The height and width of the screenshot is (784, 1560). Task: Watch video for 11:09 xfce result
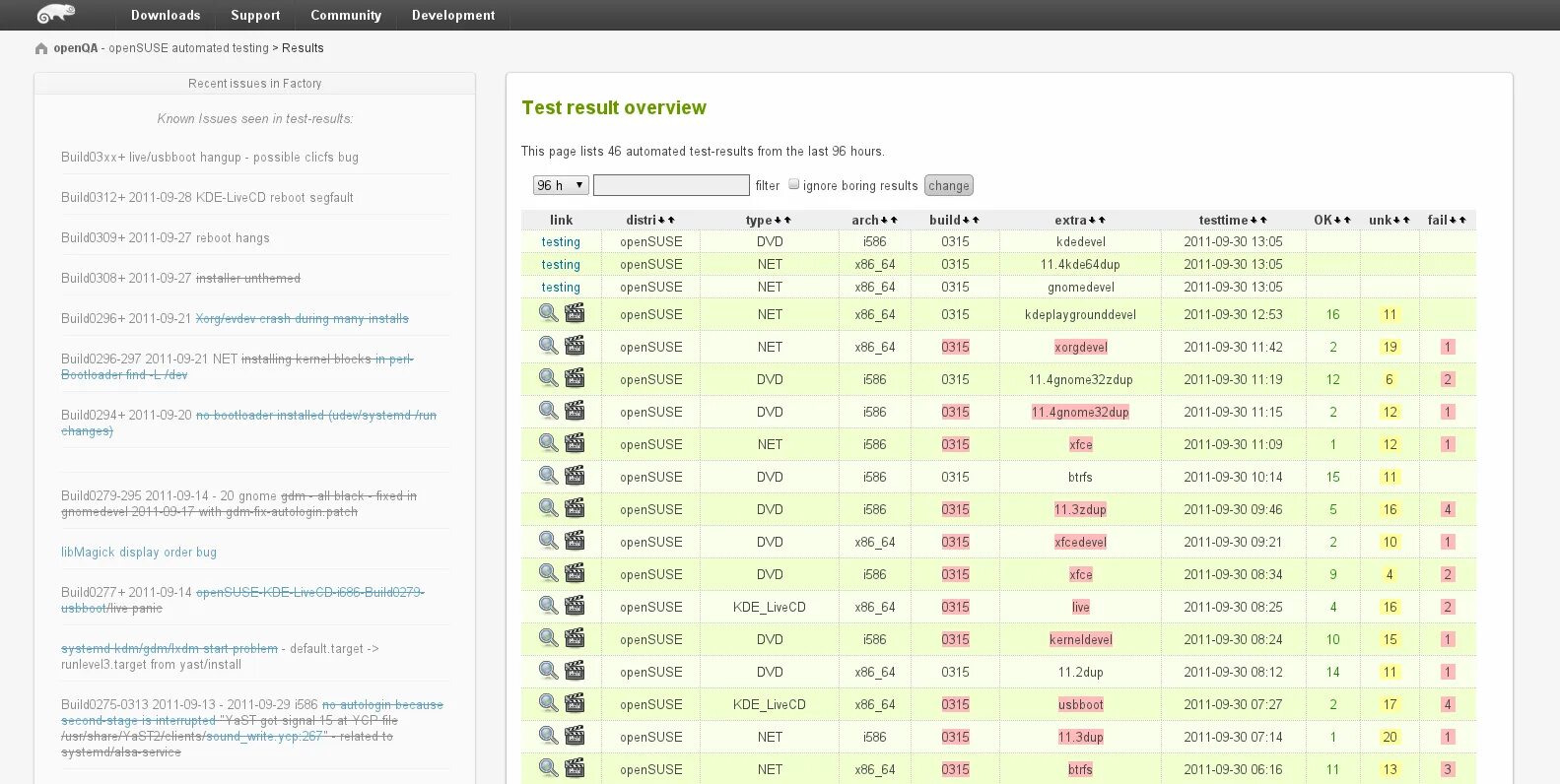coord(575,442)
